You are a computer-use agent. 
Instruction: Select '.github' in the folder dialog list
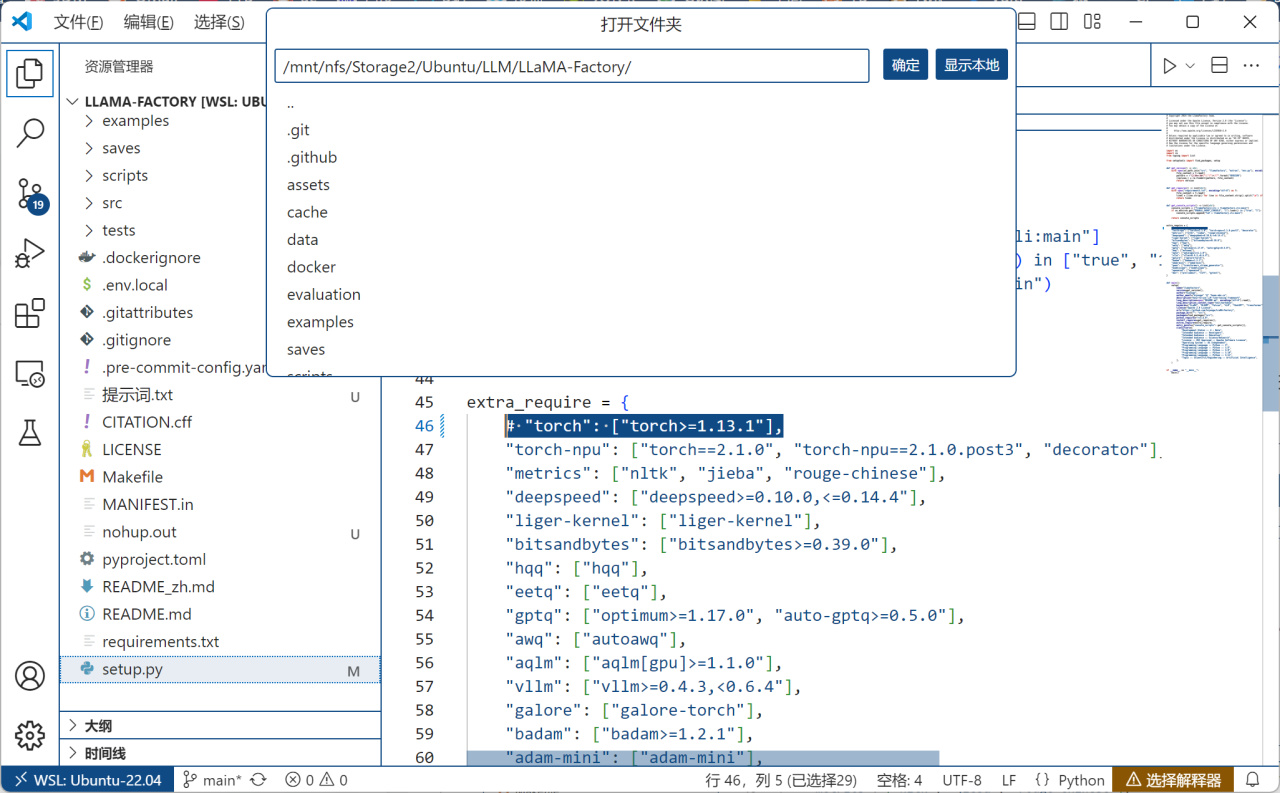(642, 158)
